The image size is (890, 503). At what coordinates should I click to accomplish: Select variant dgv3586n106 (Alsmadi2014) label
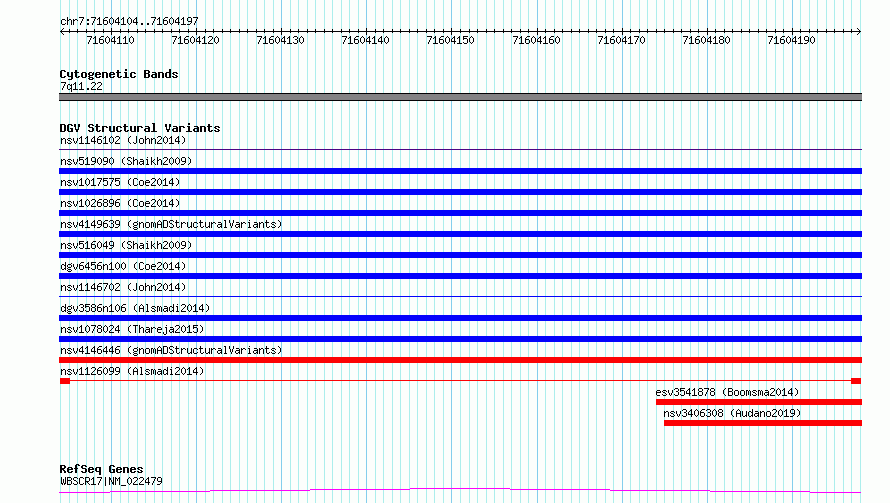135,308
